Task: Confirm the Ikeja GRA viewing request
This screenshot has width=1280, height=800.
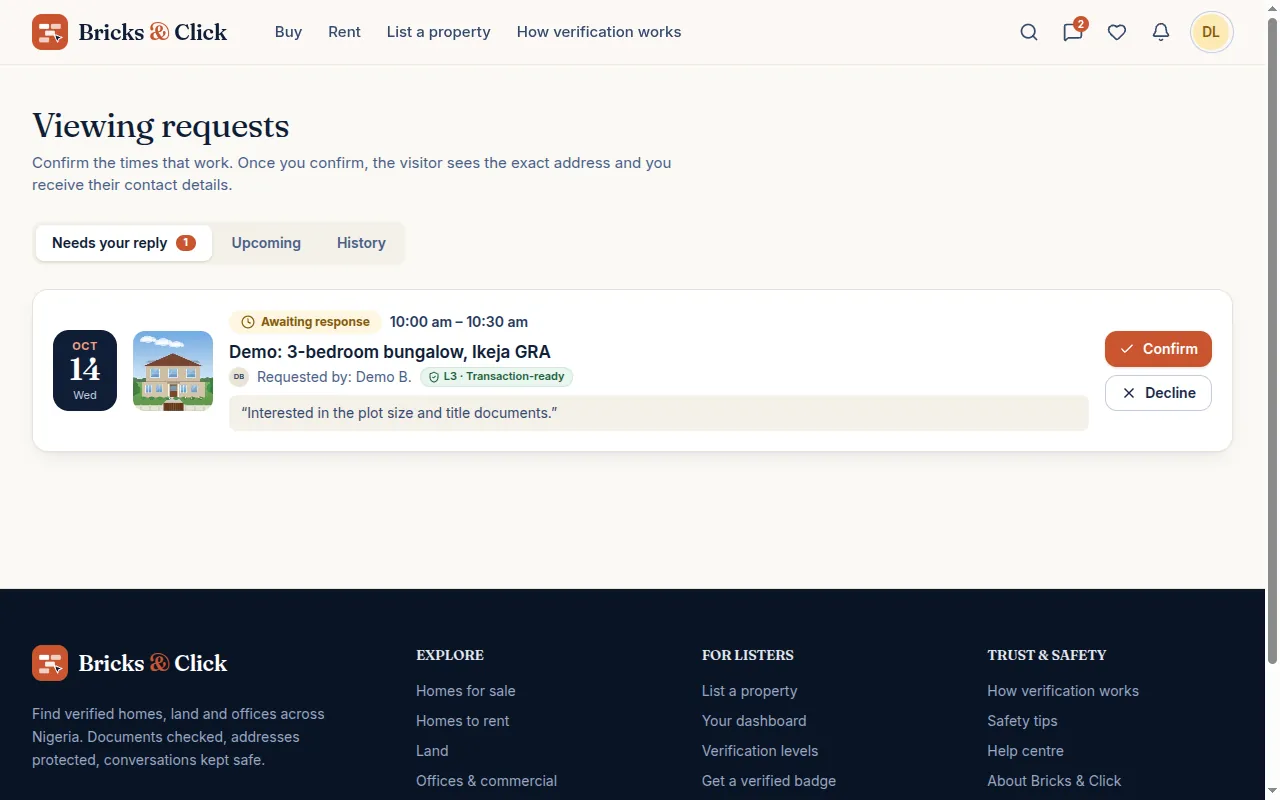Action: coord(1158,349)
